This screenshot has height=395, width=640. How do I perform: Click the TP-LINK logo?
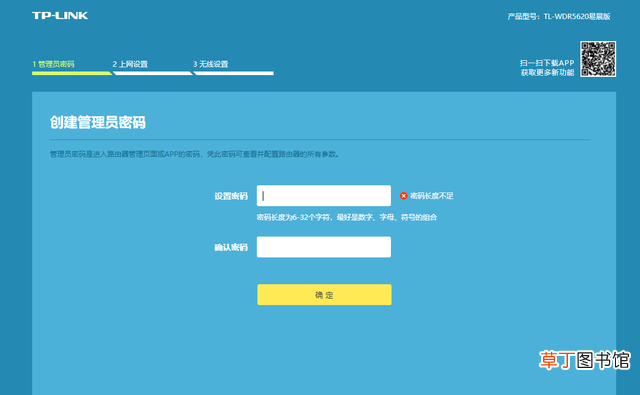click(x=60, y=16)
